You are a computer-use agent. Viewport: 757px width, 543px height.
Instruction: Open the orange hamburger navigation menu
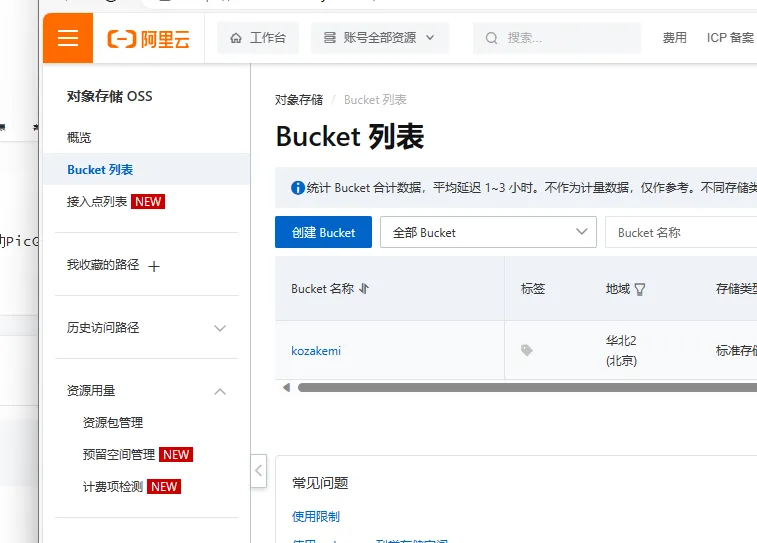(x=68, y=38)
